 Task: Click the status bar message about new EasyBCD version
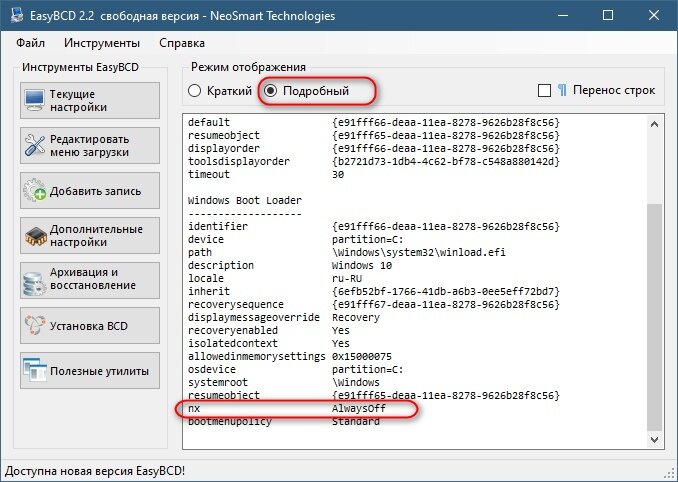[95, 471]
